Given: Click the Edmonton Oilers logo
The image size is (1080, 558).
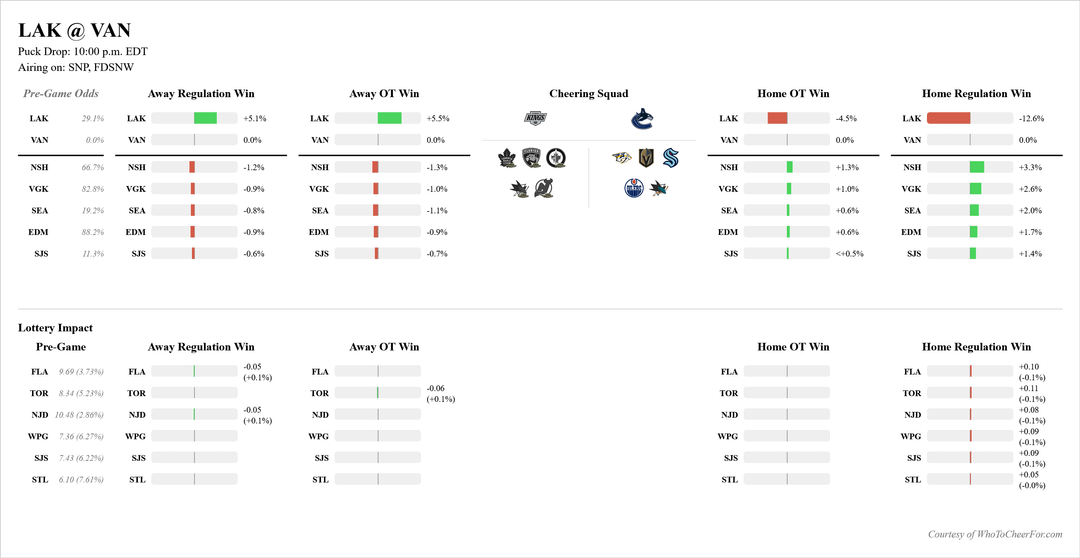Looking at the screenshot, I should tap(632, 187).
